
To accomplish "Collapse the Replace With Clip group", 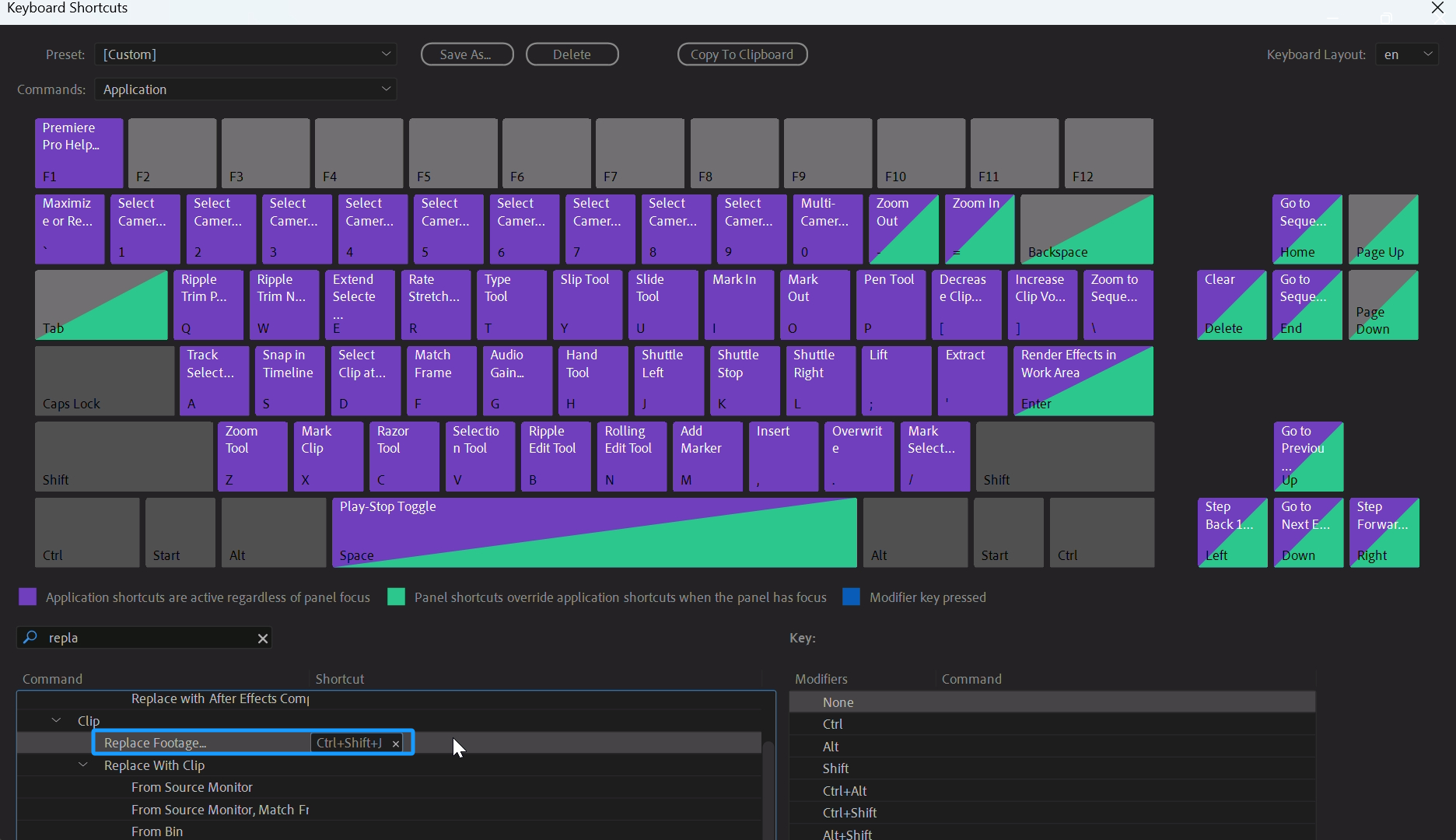I will click(x=83, y=765).
